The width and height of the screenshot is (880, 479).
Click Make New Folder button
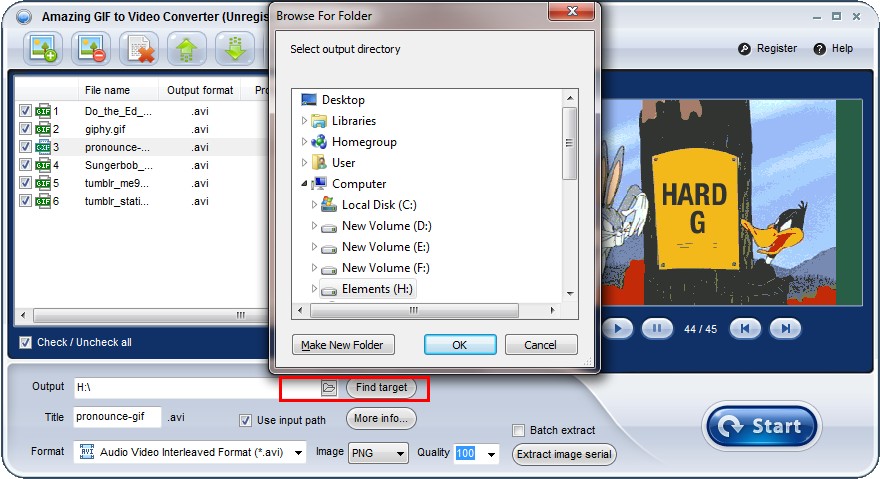pos(342,345)
